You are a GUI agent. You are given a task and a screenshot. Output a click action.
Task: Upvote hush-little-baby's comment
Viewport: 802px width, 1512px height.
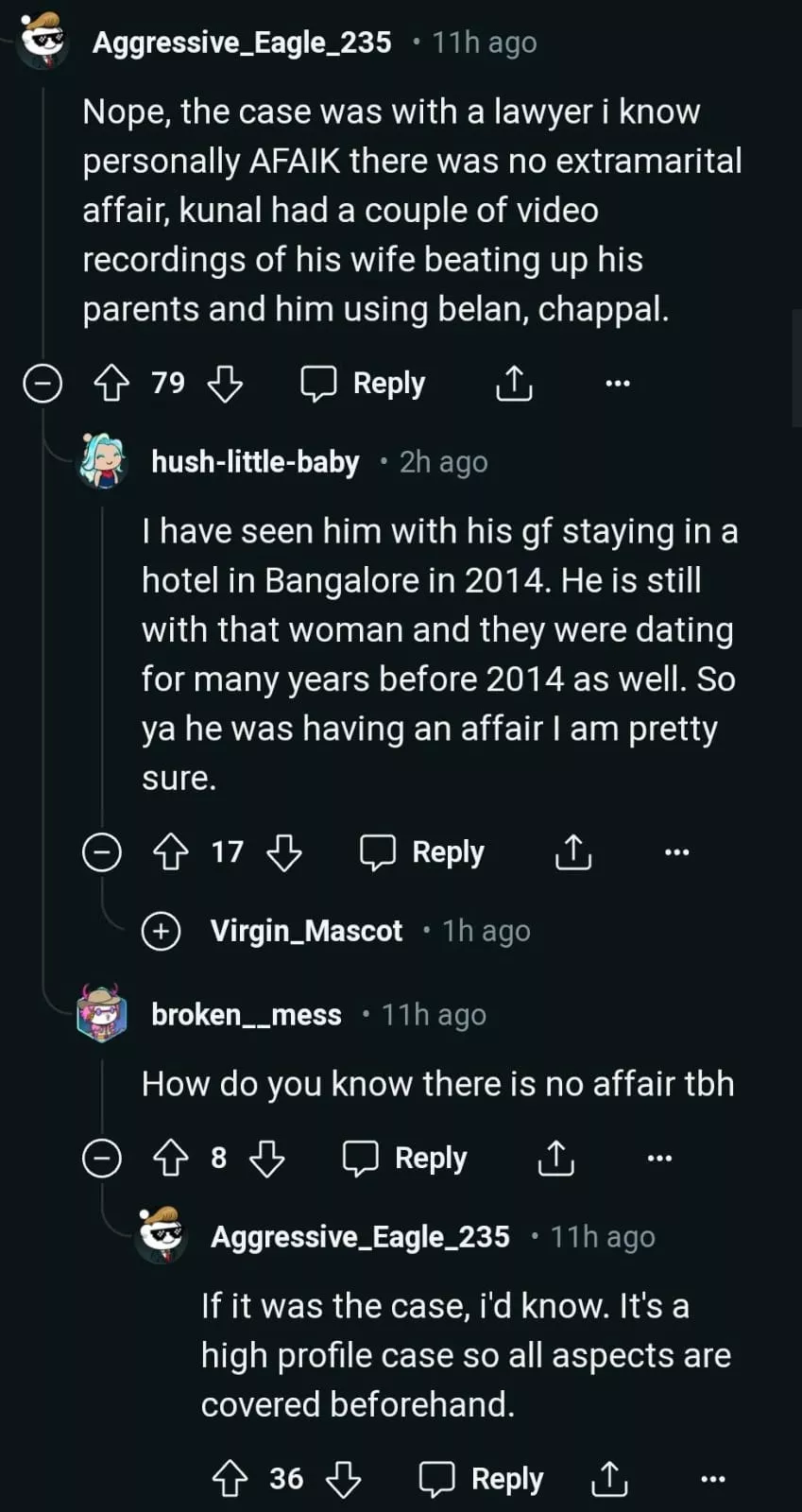click(171, 852)
